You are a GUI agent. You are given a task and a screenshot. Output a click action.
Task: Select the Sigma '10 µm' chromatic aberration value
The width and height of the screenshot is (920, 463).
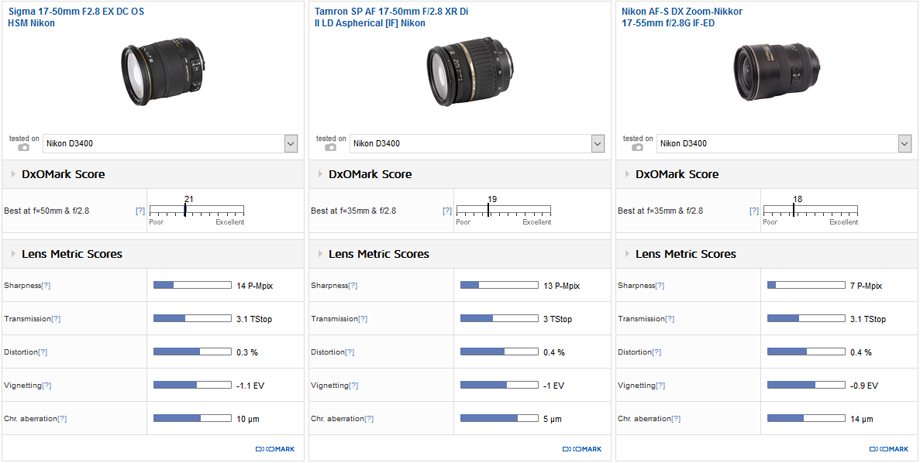pos(248,419)
